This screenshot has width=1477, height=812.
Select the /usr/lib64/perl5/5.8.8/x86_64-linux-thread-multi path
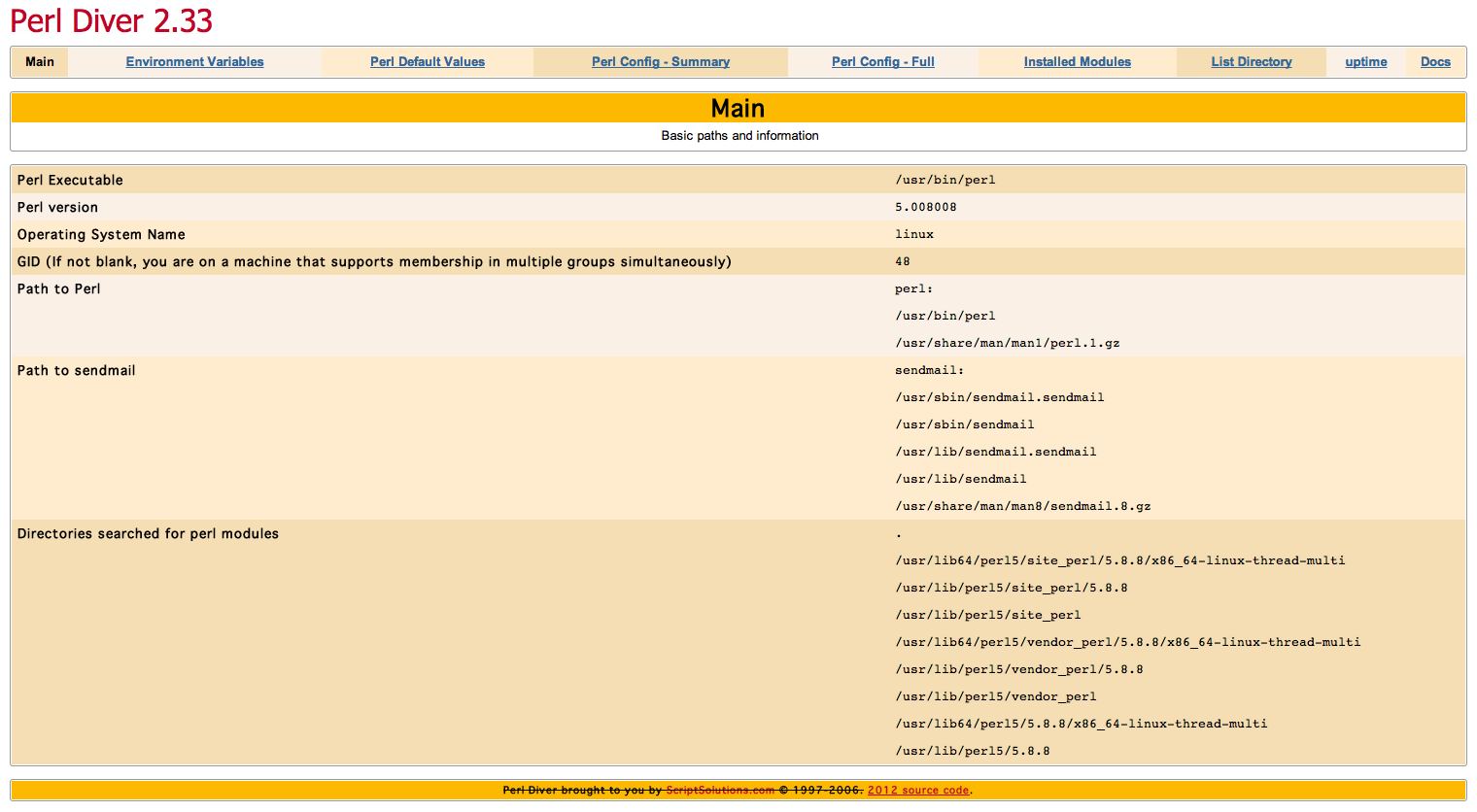click(1082, 725)
